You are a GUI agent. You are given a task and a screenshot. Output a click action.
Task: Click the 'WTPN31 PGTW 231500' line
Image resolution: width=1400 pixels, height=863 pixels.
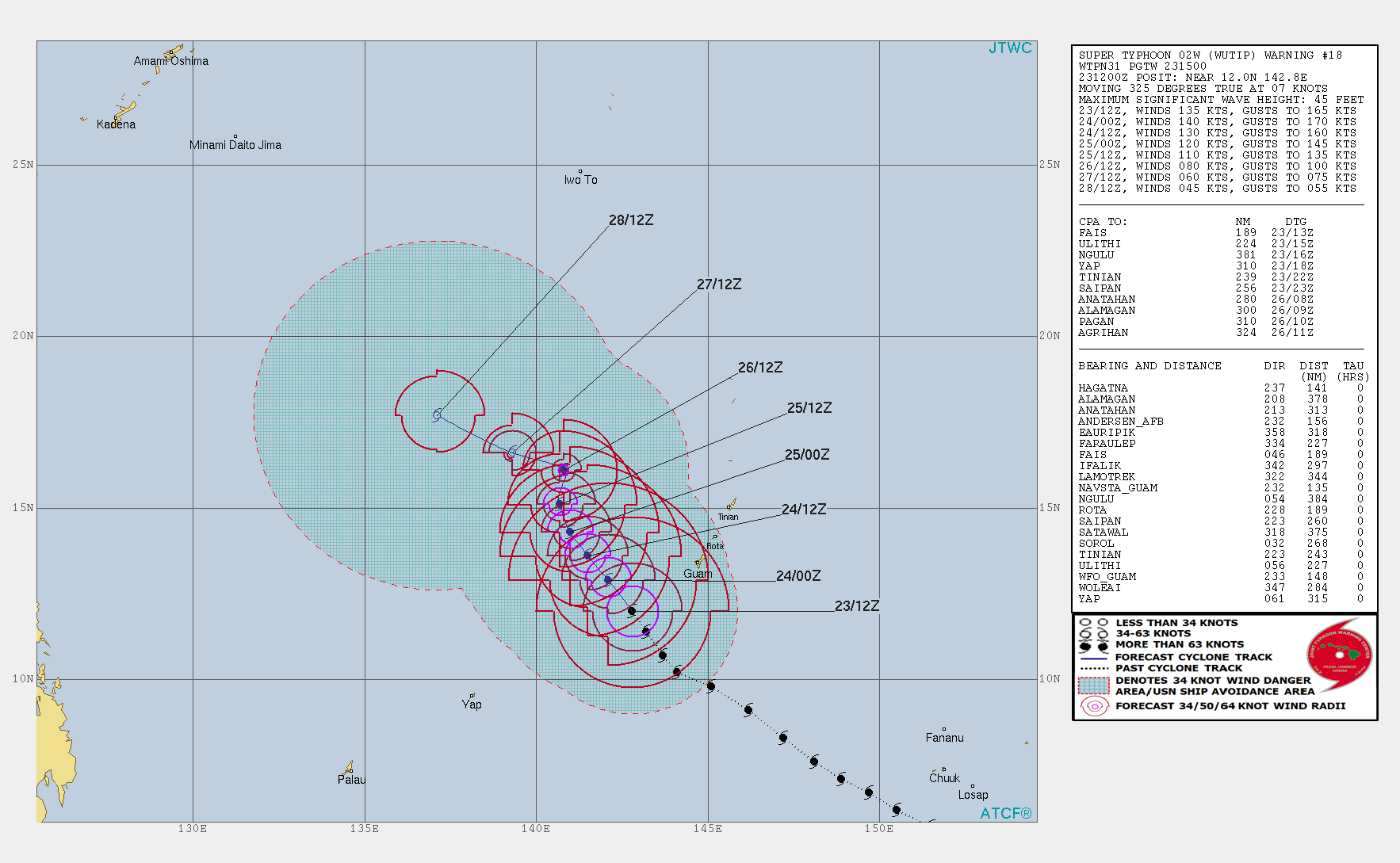[1142, 67]
